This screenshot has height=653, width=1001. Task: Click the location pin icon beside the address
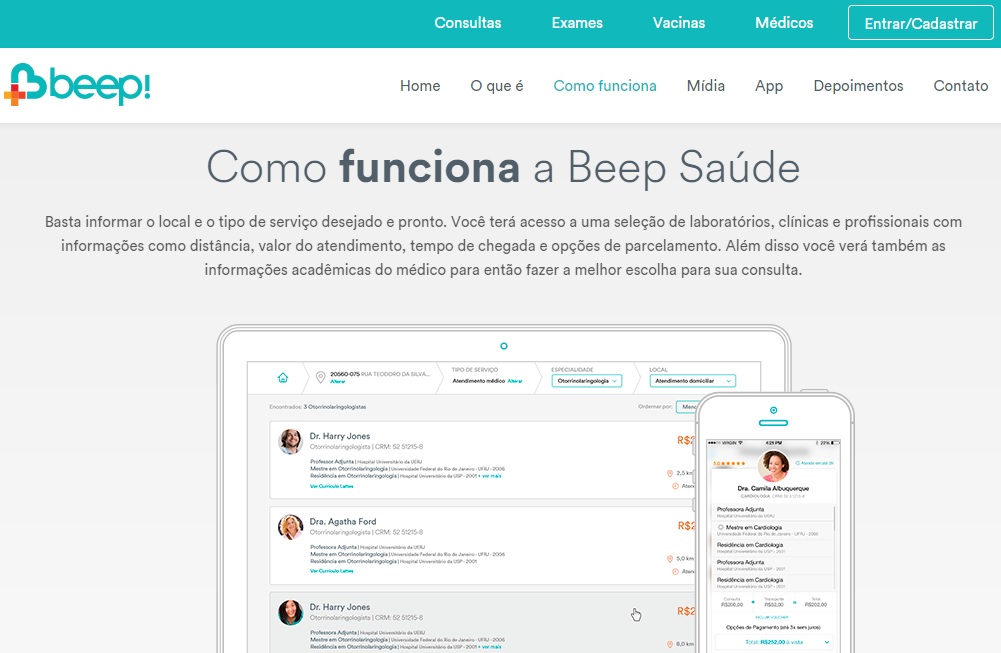(320, 378)
